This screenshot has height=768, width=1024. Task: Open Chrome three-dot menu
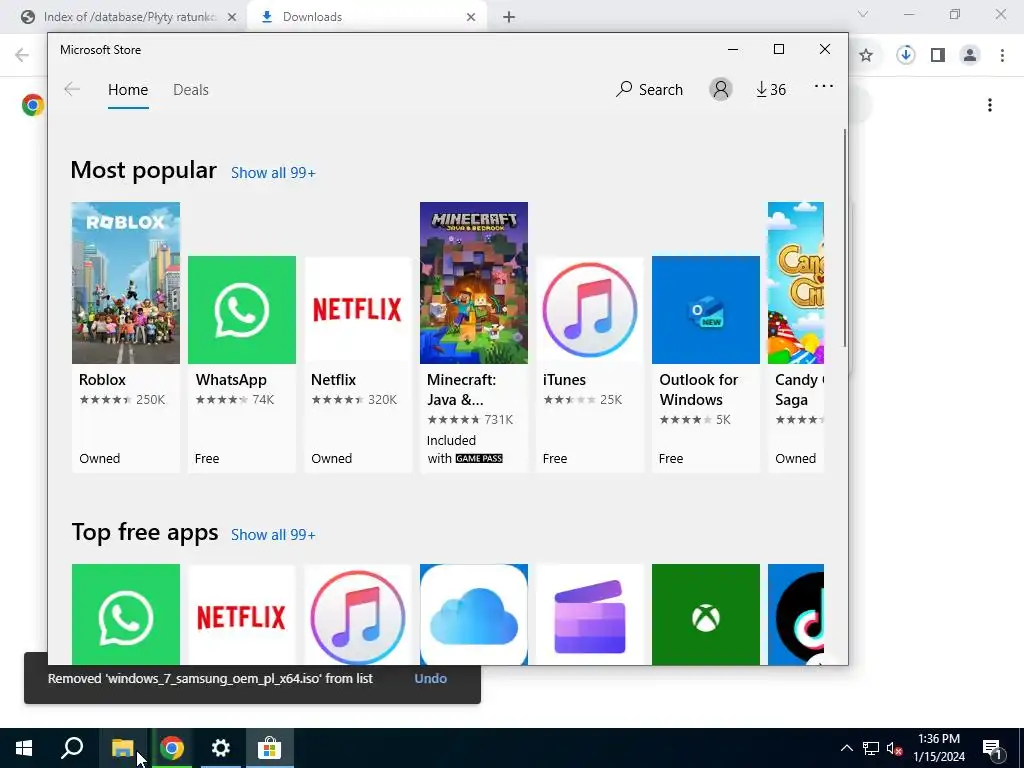click(1002, 56)
